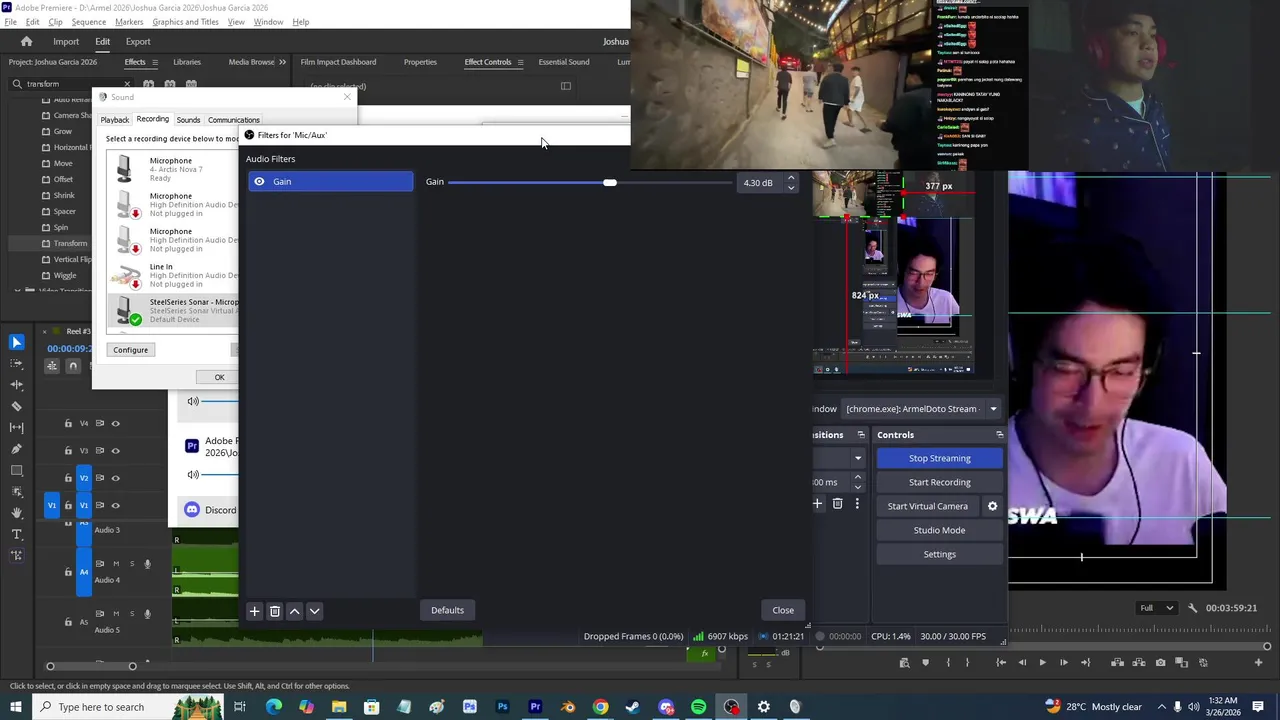Undock the OBS Controls panel
This screenshot has width=1280, height=720.
pyautogui.click(x=999, y=435)
